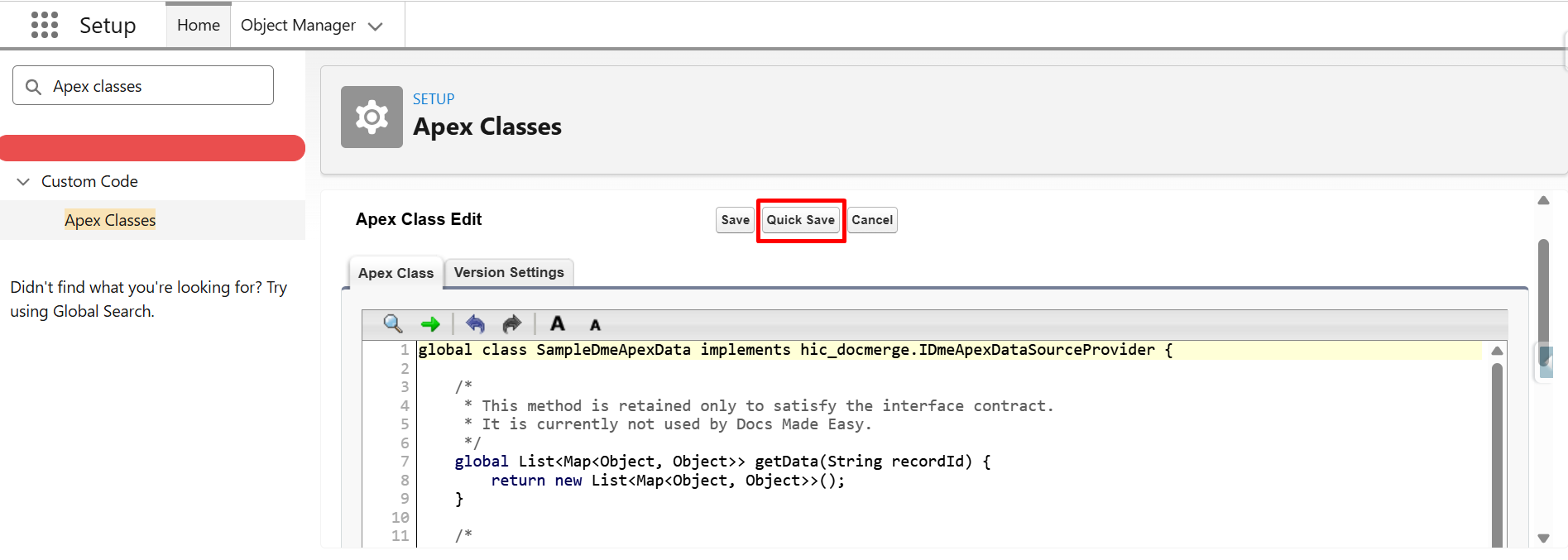Undo the last edit in the code editor
Screen dimensions: 1568x560
click(475, 324)
